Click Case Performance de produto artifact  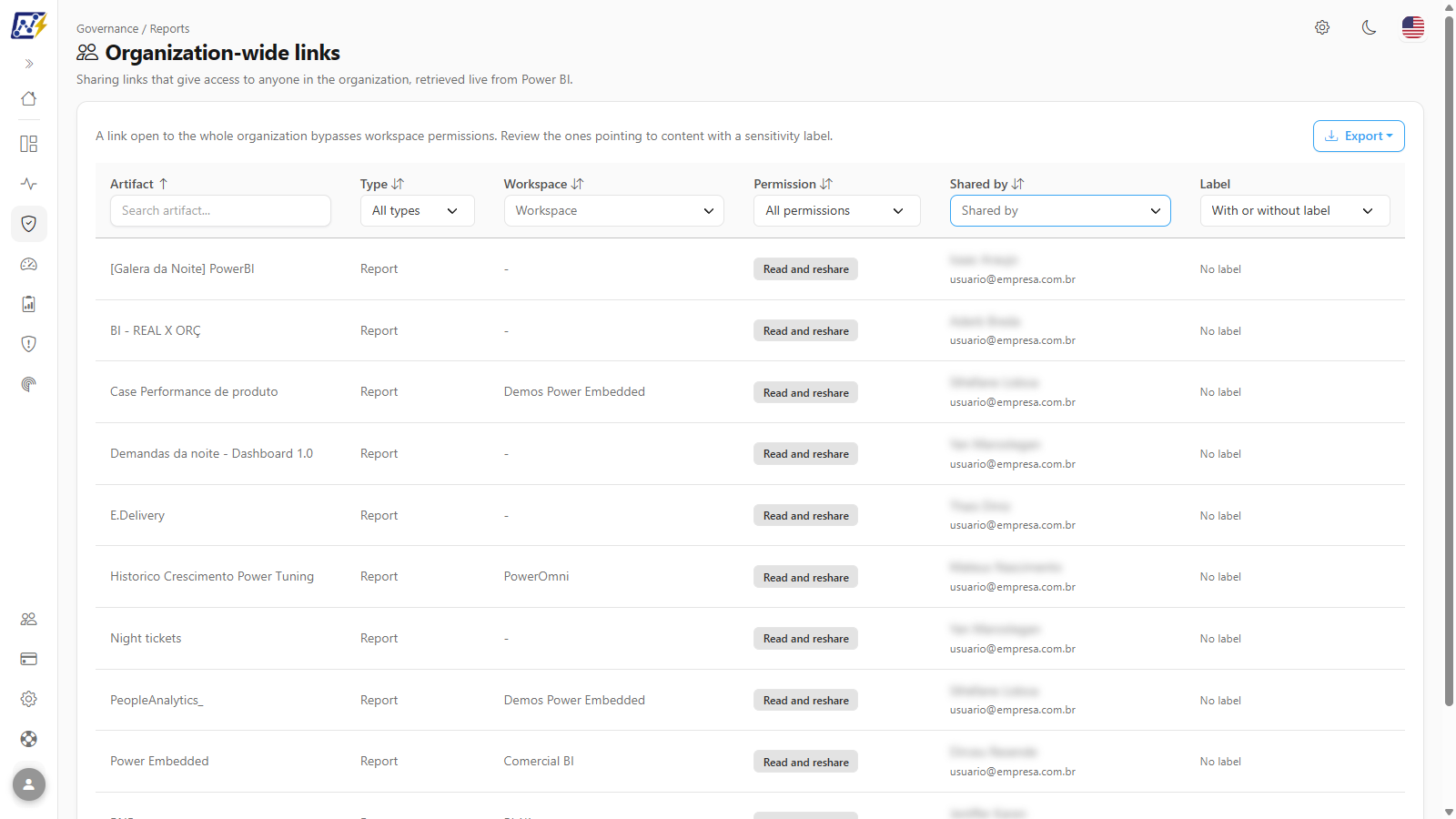(194, 391)
